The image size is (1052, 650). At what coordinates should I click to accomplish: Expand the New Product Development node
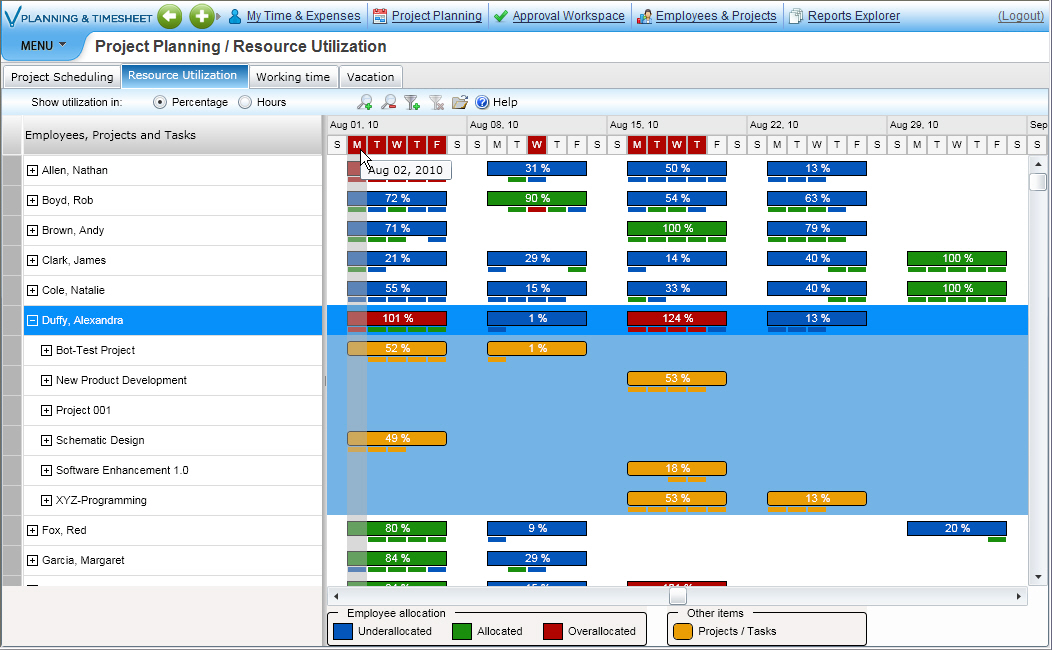click(x=46, y=380)
